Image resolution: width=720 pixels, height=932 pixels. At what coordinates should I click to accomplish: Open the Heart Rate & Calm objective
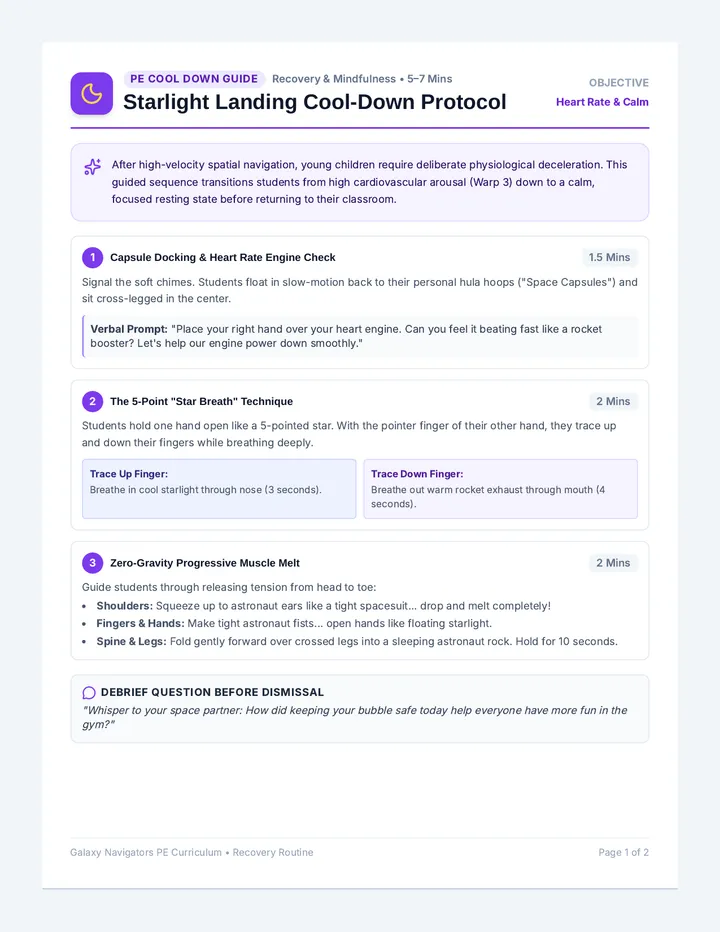pyautogui.click(x=602, y=102)
